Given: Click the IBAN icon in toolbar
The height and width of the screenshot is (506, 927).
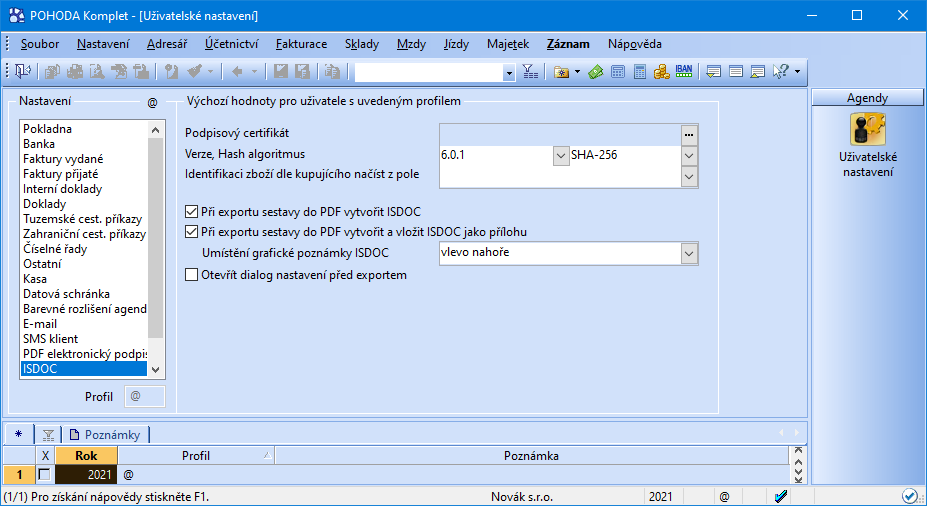Looking at the screenshot, I should coord(684,72).
